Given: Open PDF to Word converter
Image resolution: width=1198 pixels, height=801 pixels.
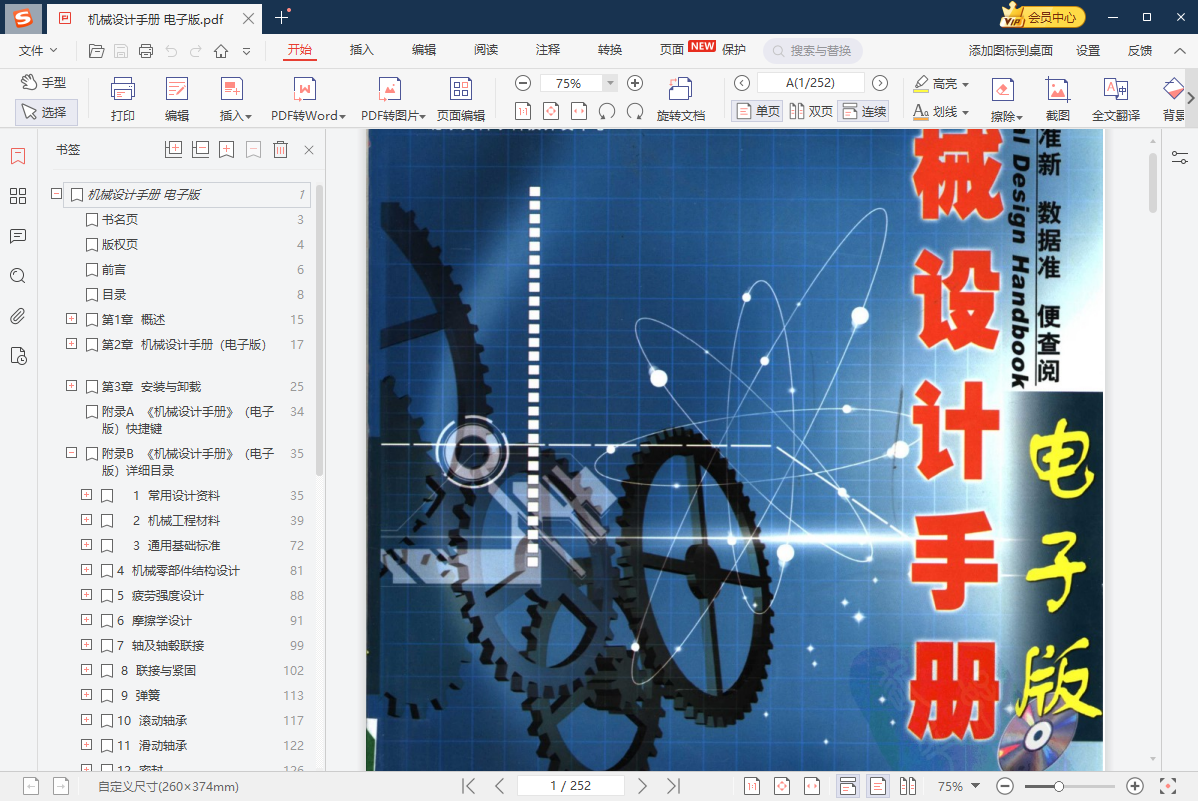Looking at the screenshot, I should (307, 98).
